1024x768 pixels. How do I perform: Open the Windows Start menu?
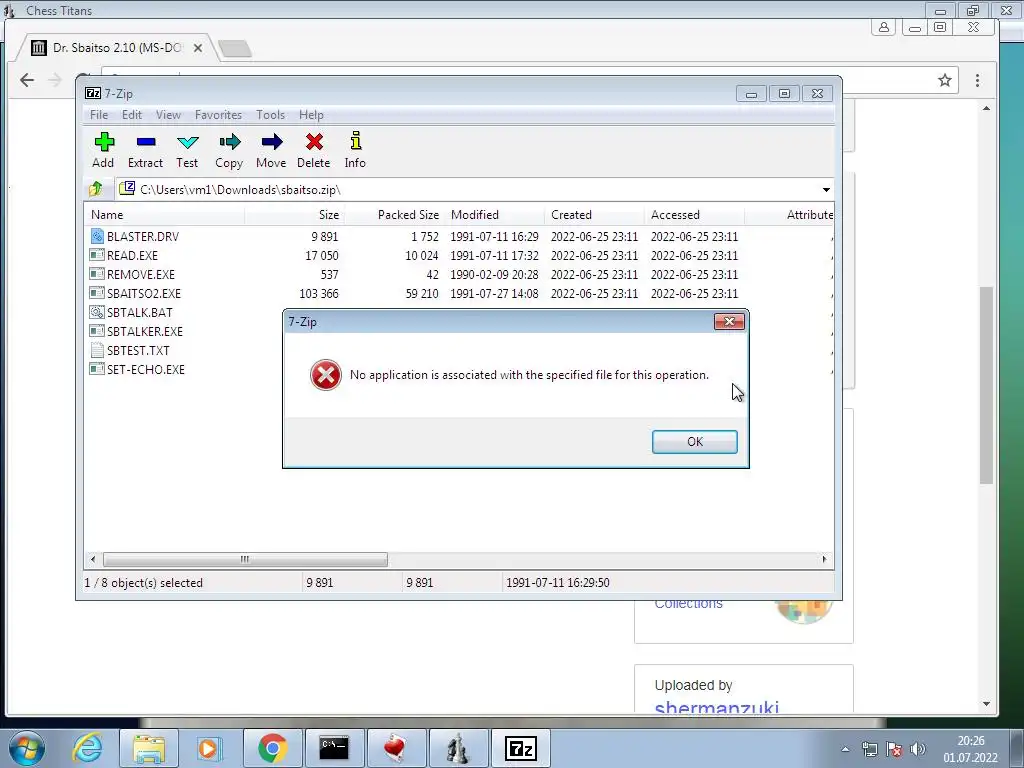[26, 748]
